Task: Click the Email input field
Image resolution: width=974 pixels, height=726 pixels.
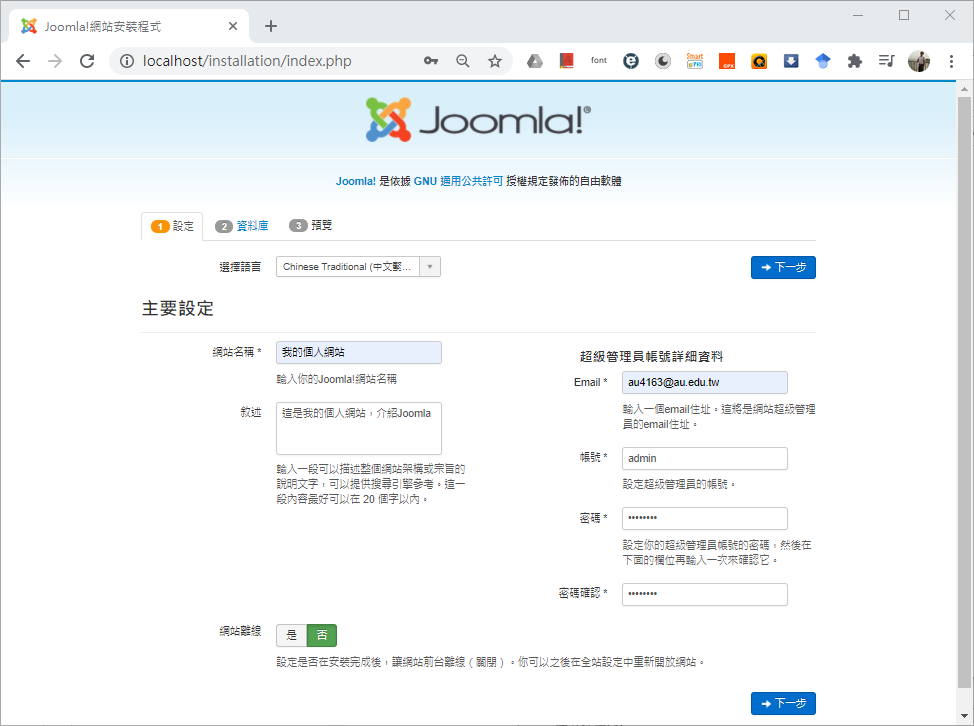Action: tap(705, 383)
